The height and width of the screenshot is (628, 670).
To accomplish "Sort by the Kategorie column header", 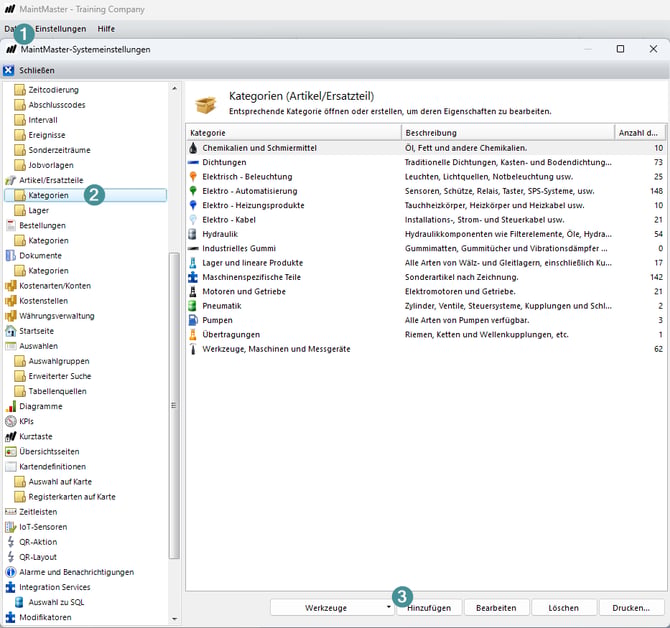I will tap(294, 133).
